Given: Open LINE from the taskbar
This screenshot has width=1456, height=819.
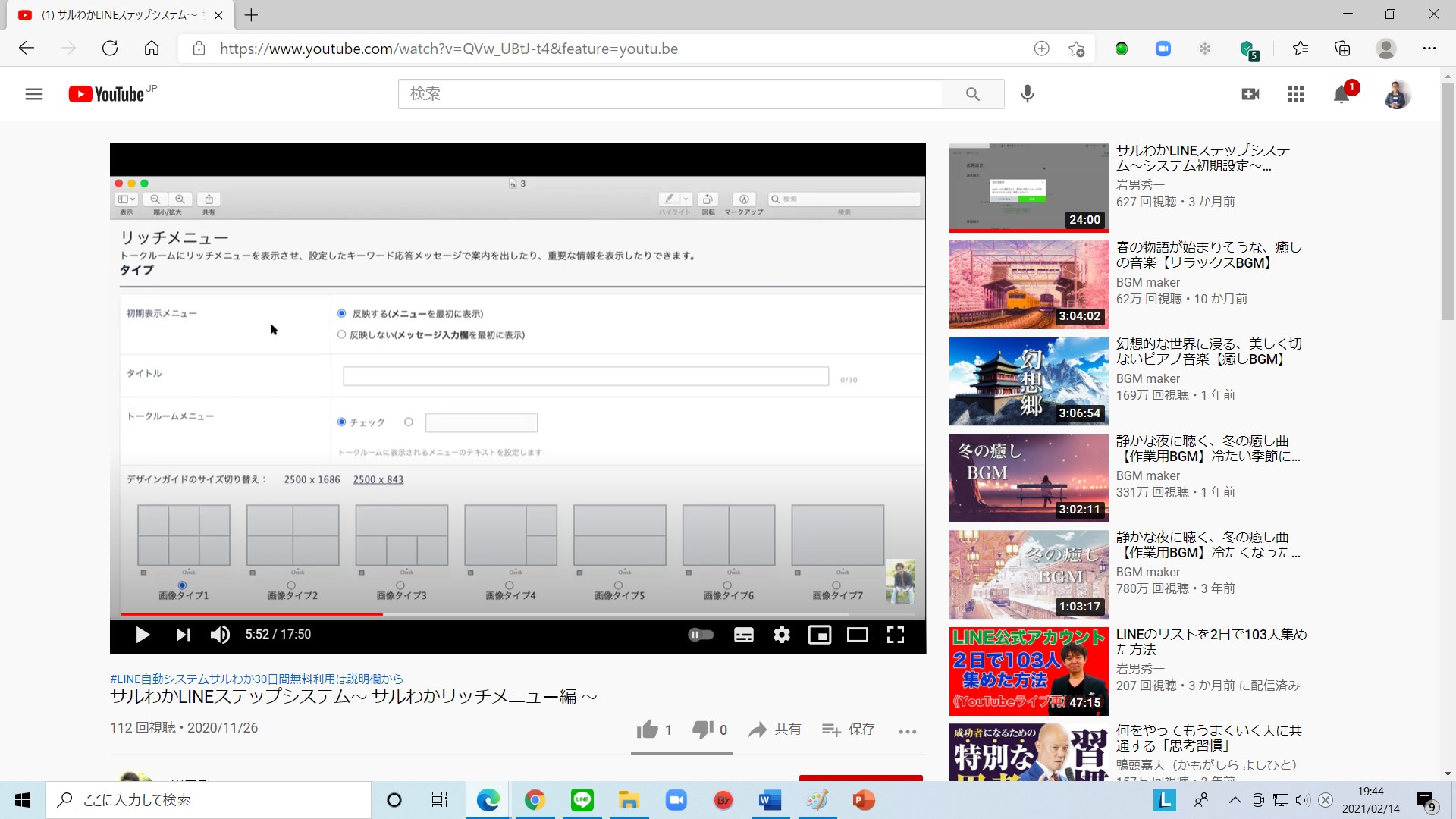Looking at the screenshot, I should coord(582,800).
